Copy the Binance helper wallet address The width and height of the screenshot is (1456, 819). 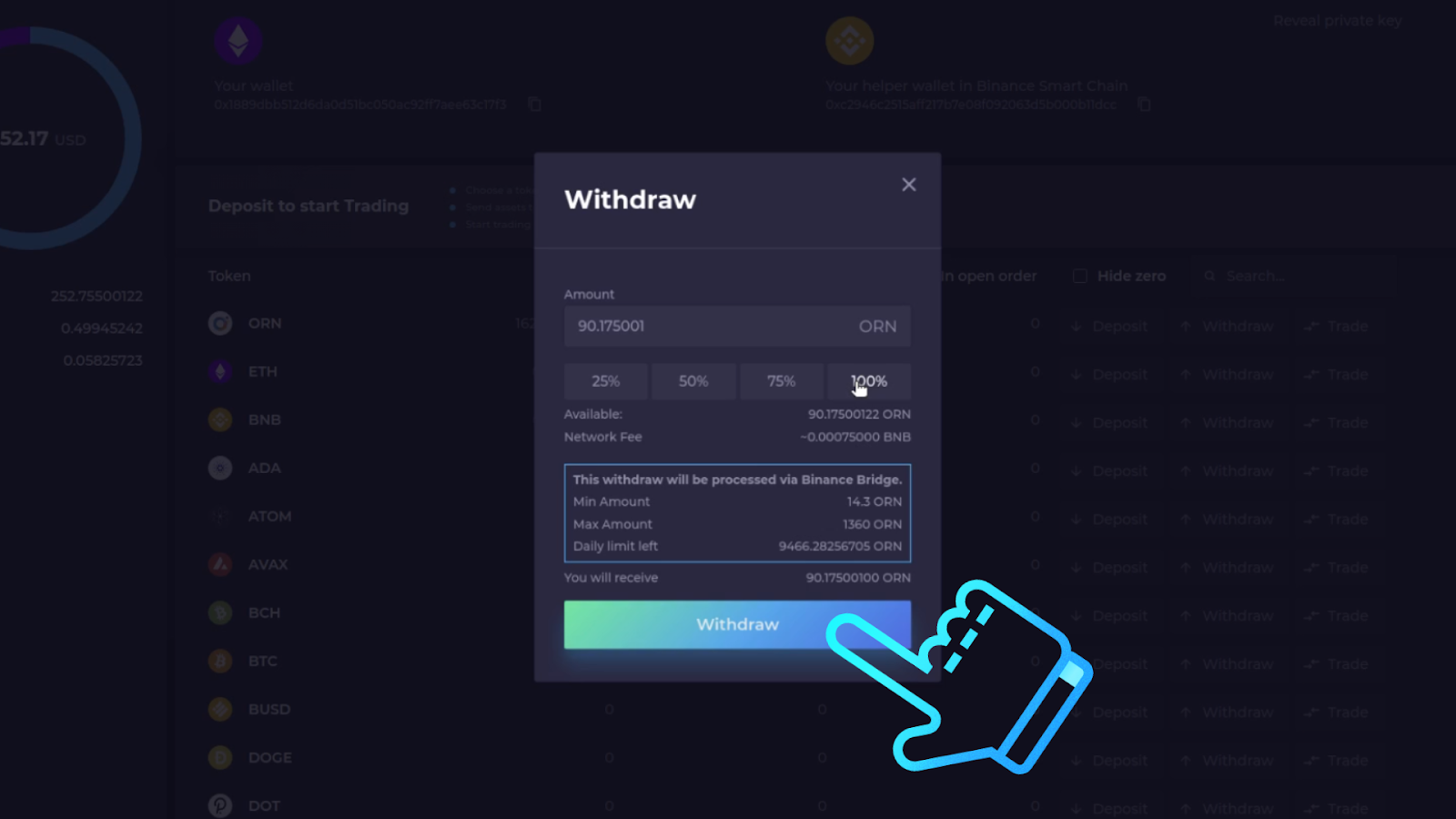coord(1145,105)
